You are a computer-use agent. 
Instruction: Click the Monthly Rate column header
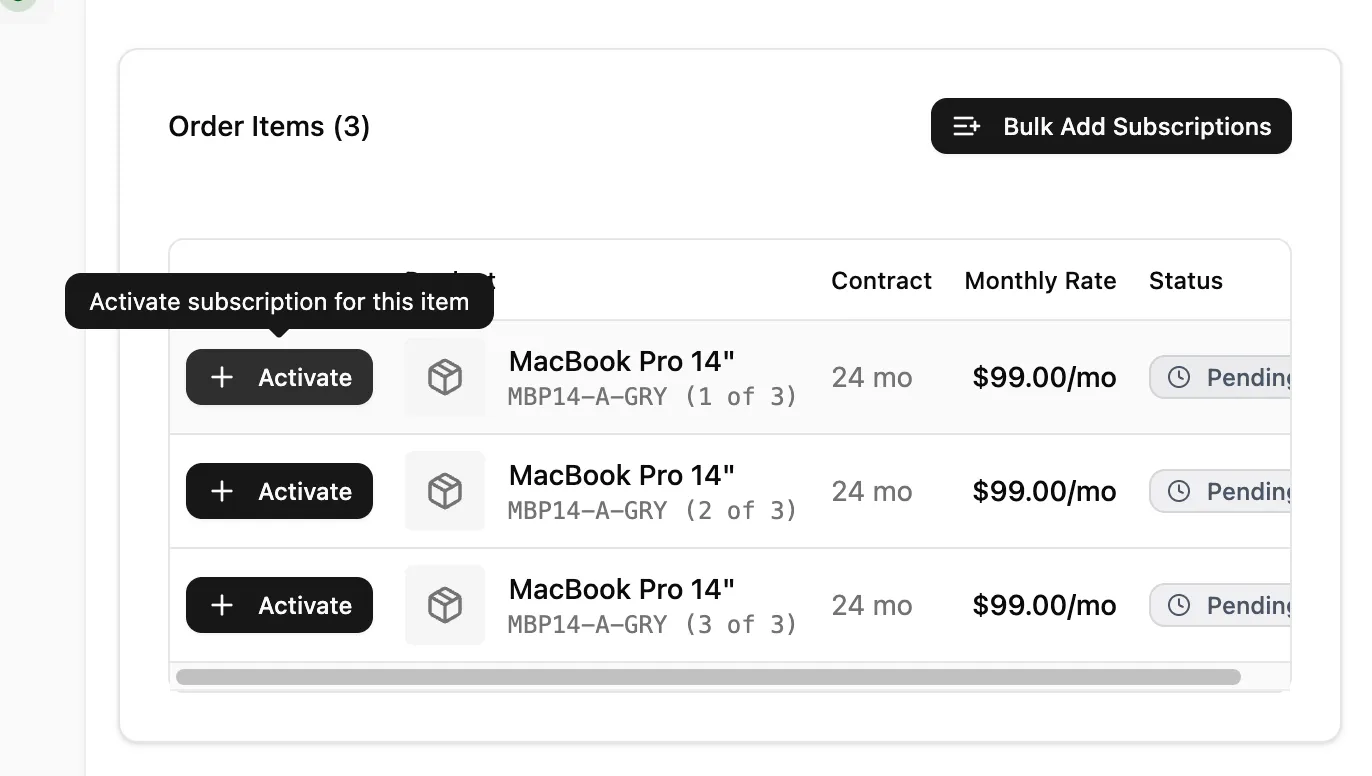[x=1040, y=281]
